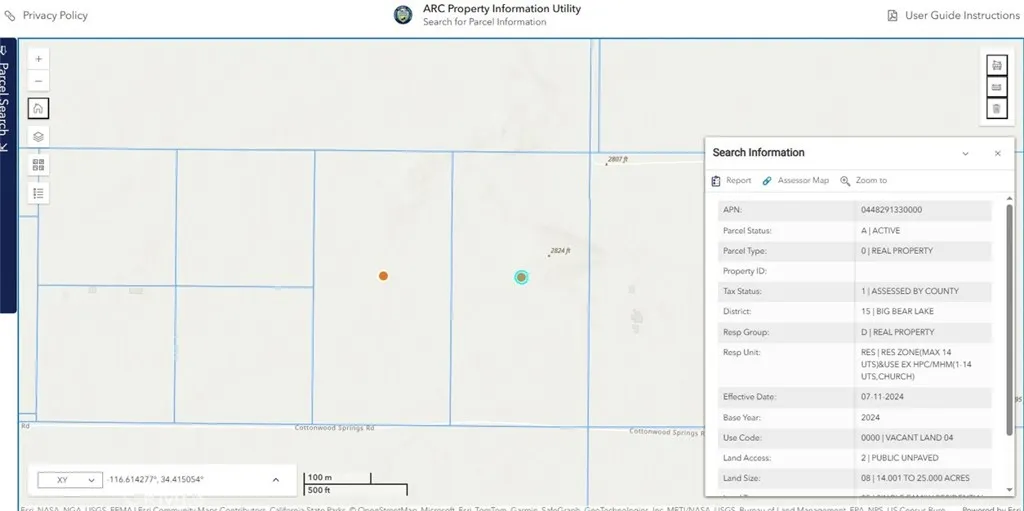Collapse the Search Information panel via its chevron

(x=965, y=154)
